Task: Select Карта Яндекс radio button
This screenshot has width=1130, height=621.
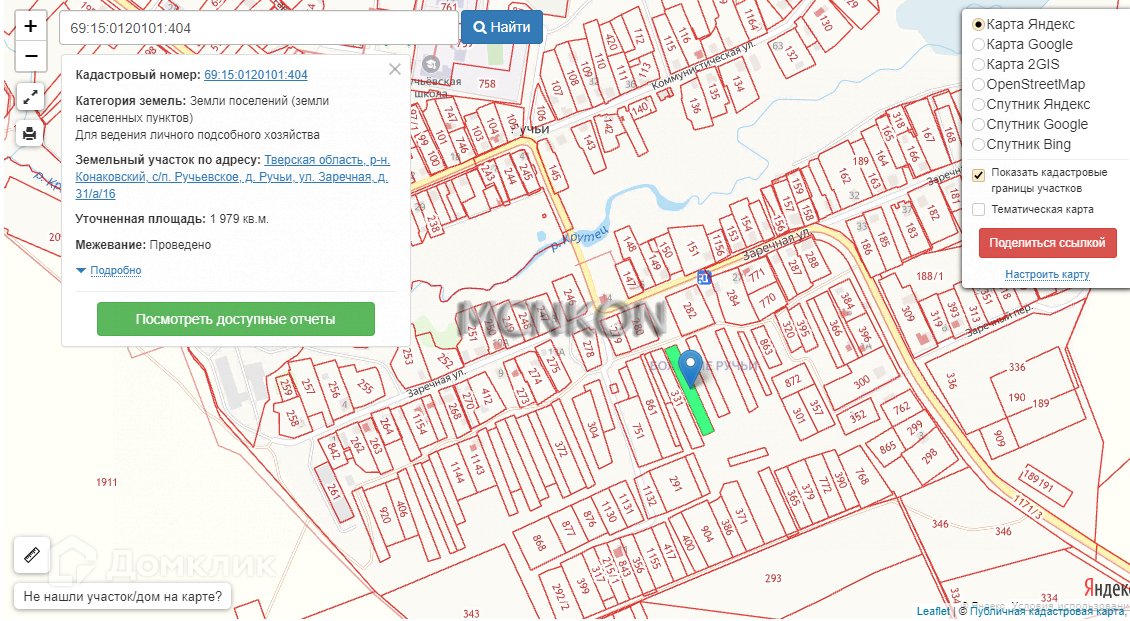Action: (978, 24)
